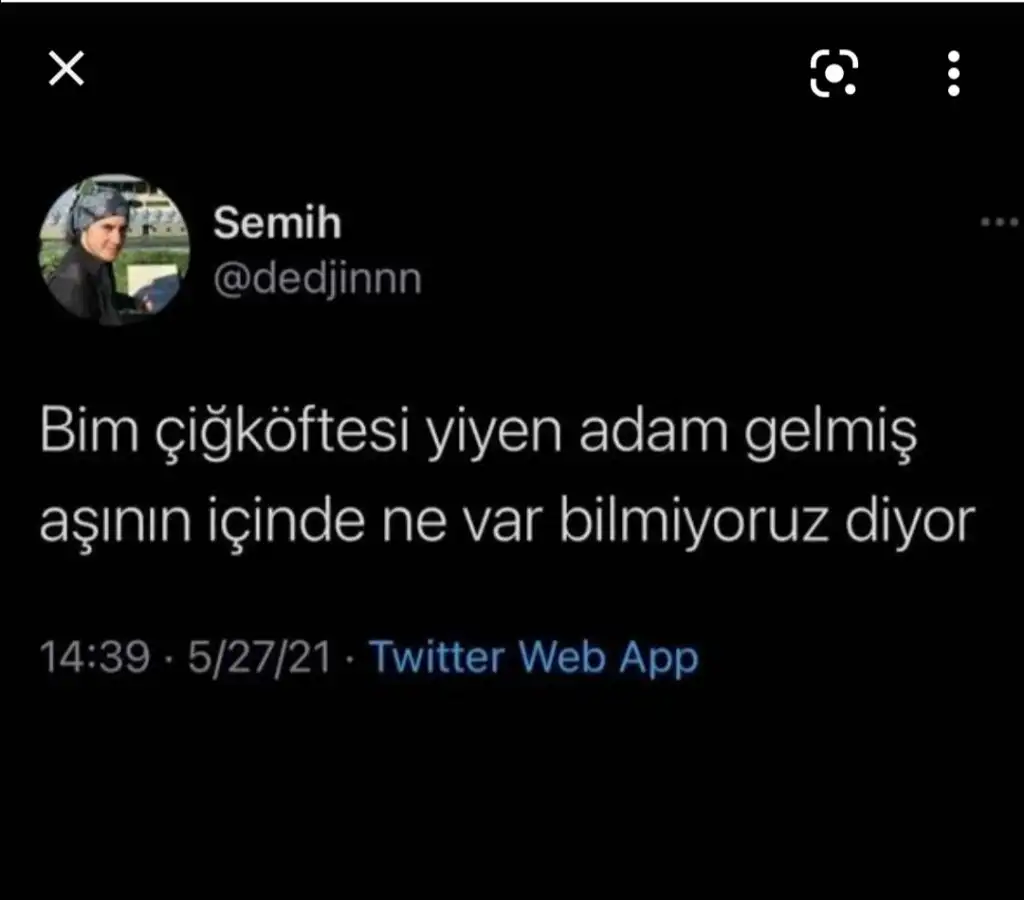Close the image viewer with the X
Viewport: 1024px width, 900px height.
pos(67,69)
